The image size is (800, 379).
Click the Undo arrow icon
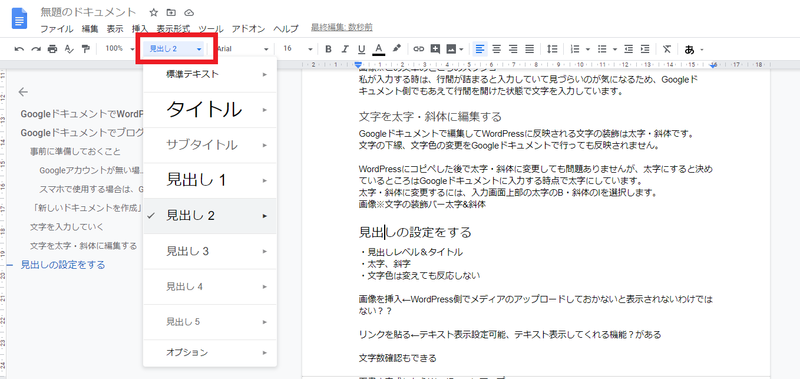[19, 49]
